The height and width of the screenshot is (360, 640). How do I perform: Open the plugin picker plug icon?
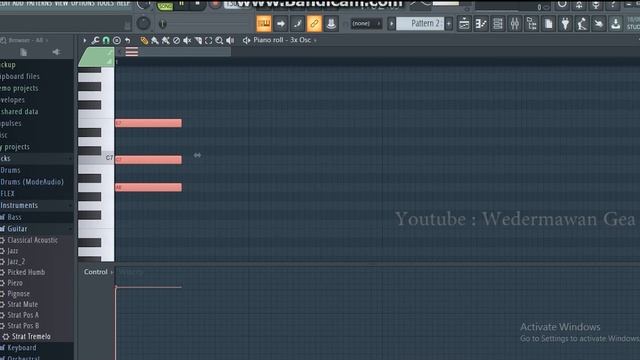[565, 24]
